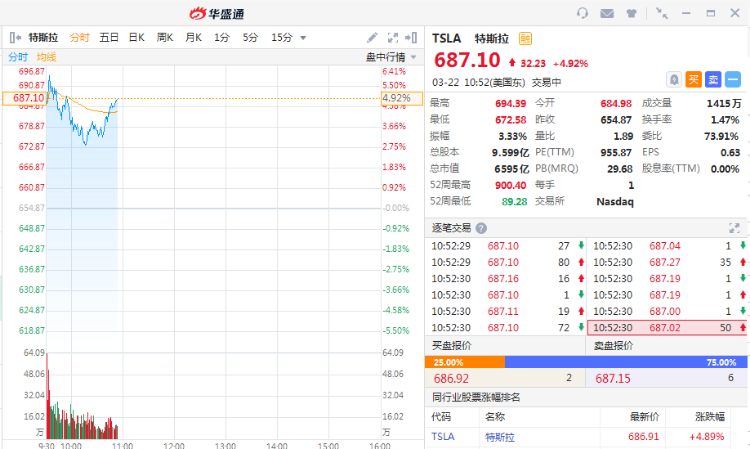Open the 特斯拉 link in industry ranking

[x=498, y=437]
